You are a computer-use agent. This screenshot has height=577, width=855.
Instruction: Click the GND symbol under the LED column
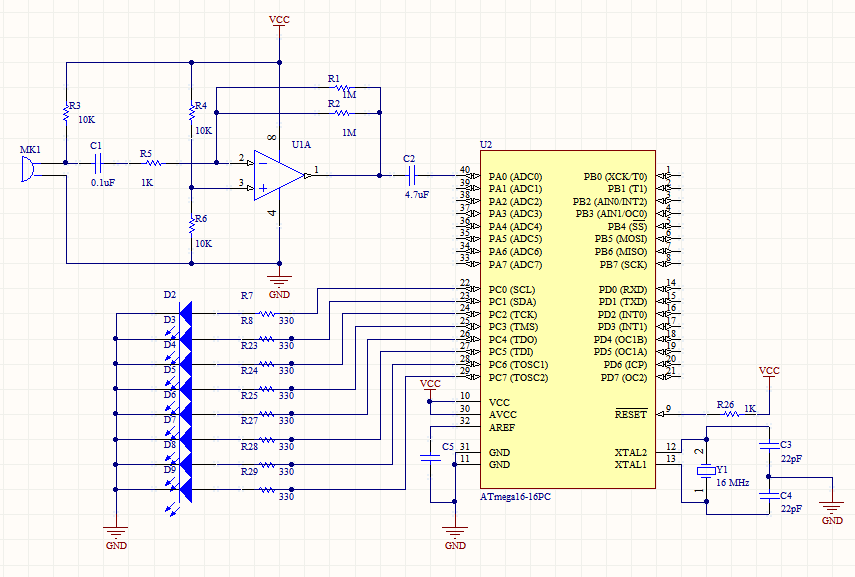point(116,536)
